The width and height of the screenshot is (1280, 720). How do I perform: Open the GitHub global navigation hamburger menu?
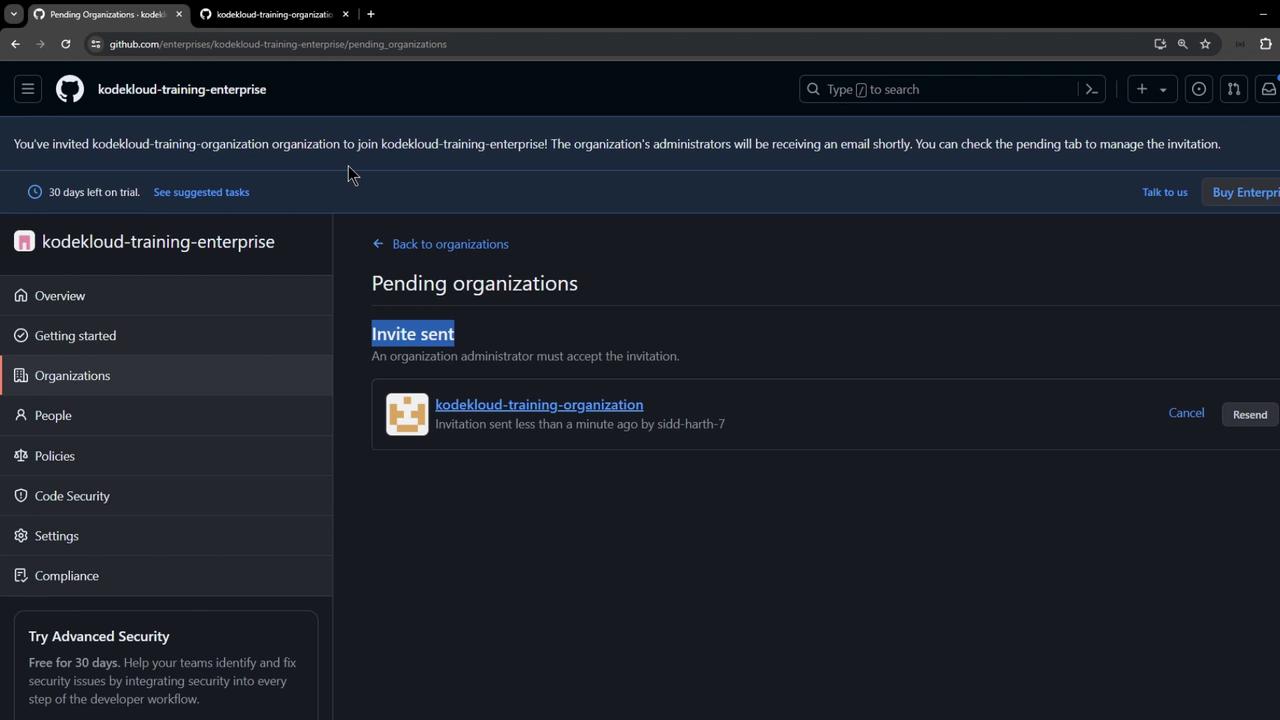pyautogui.click(x=28, y=89)
